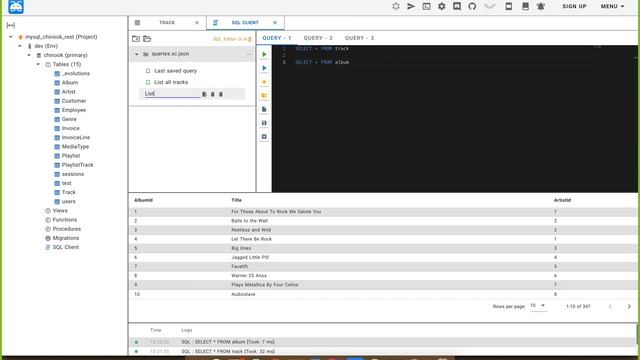Click the last action icon beside List input
The height and width of the screenshot is (360, 640).
click(x=221, y=94)
